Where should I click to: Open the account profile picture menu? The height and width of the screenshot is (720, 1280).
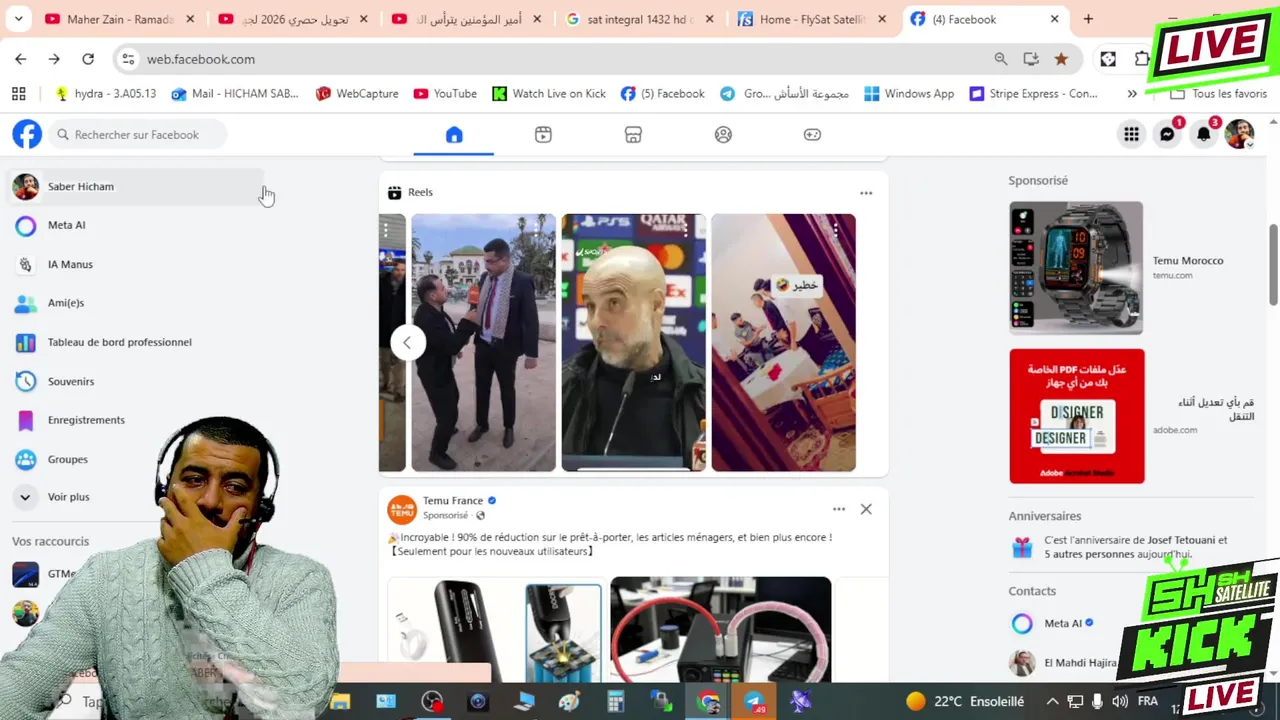(x=1239, y=134)
